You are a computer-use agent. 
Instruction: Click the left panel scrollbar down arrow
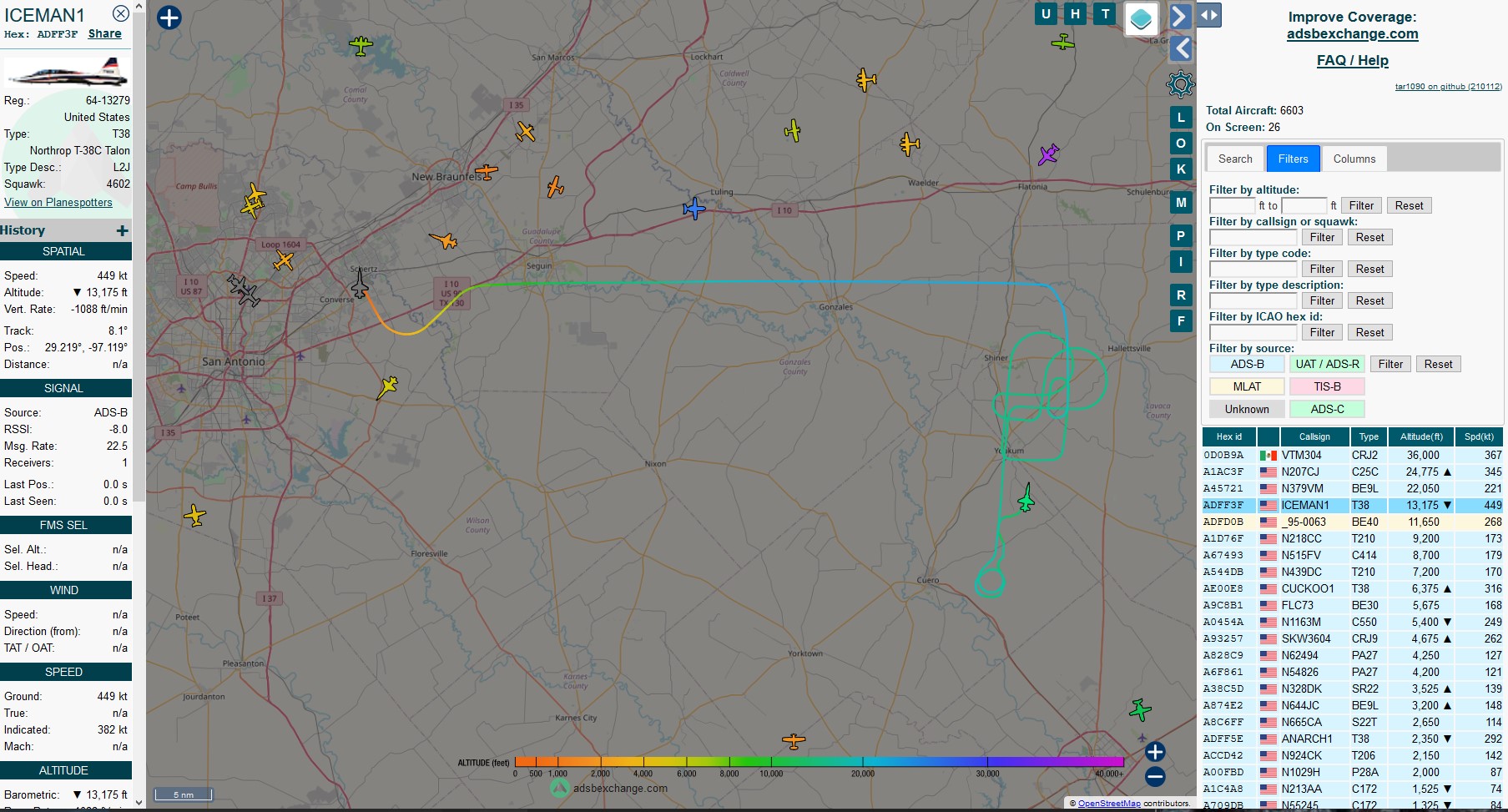click(x=139, y=803)
